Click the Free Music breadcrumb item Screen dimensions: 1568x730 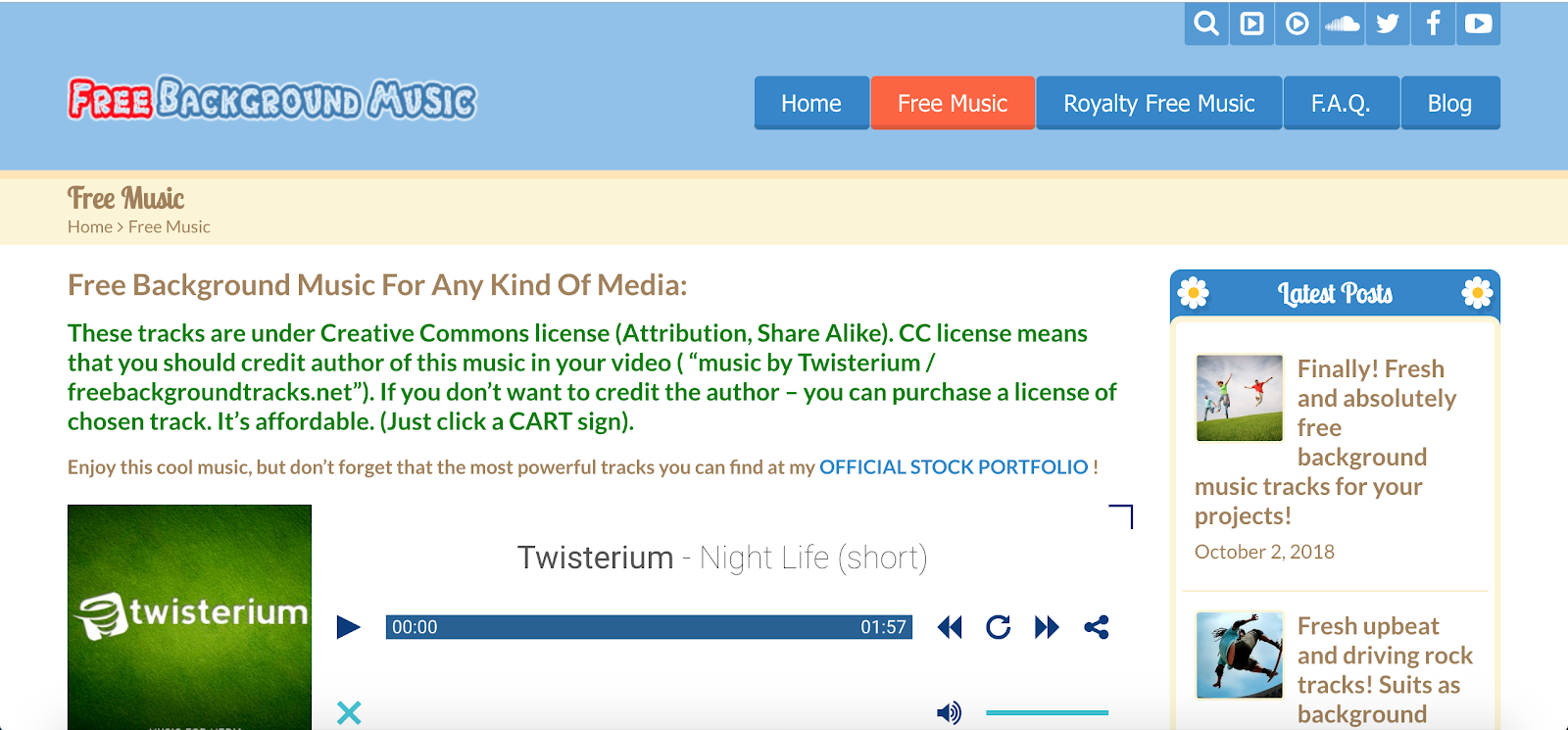coord(170,226)
